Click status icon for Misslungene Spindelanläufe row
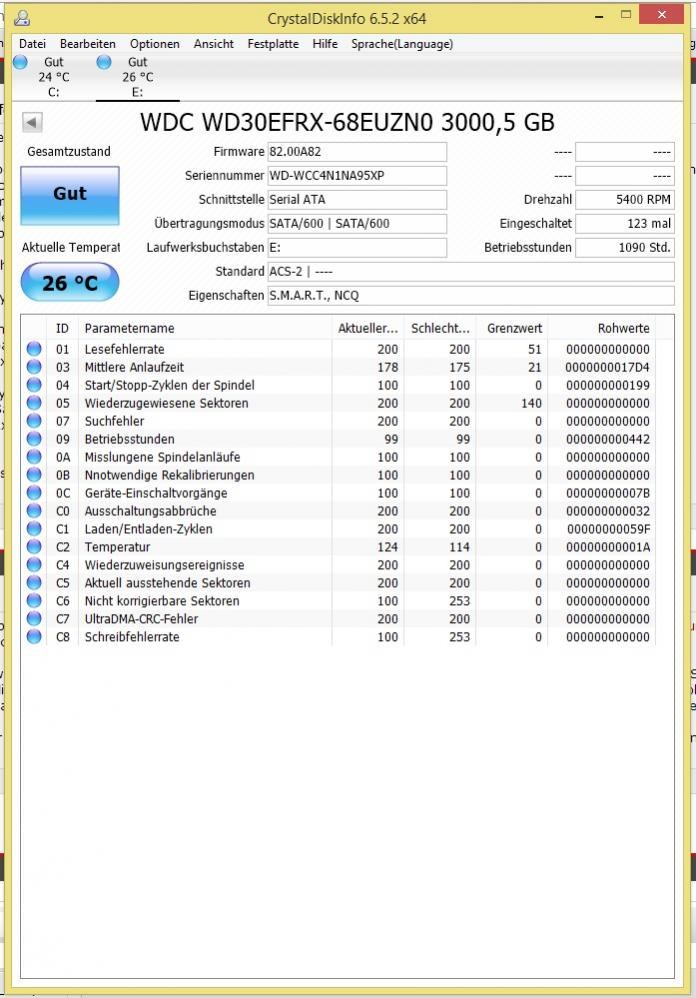The height and width of the screenshot is (998, 696). tap(34, 457)
